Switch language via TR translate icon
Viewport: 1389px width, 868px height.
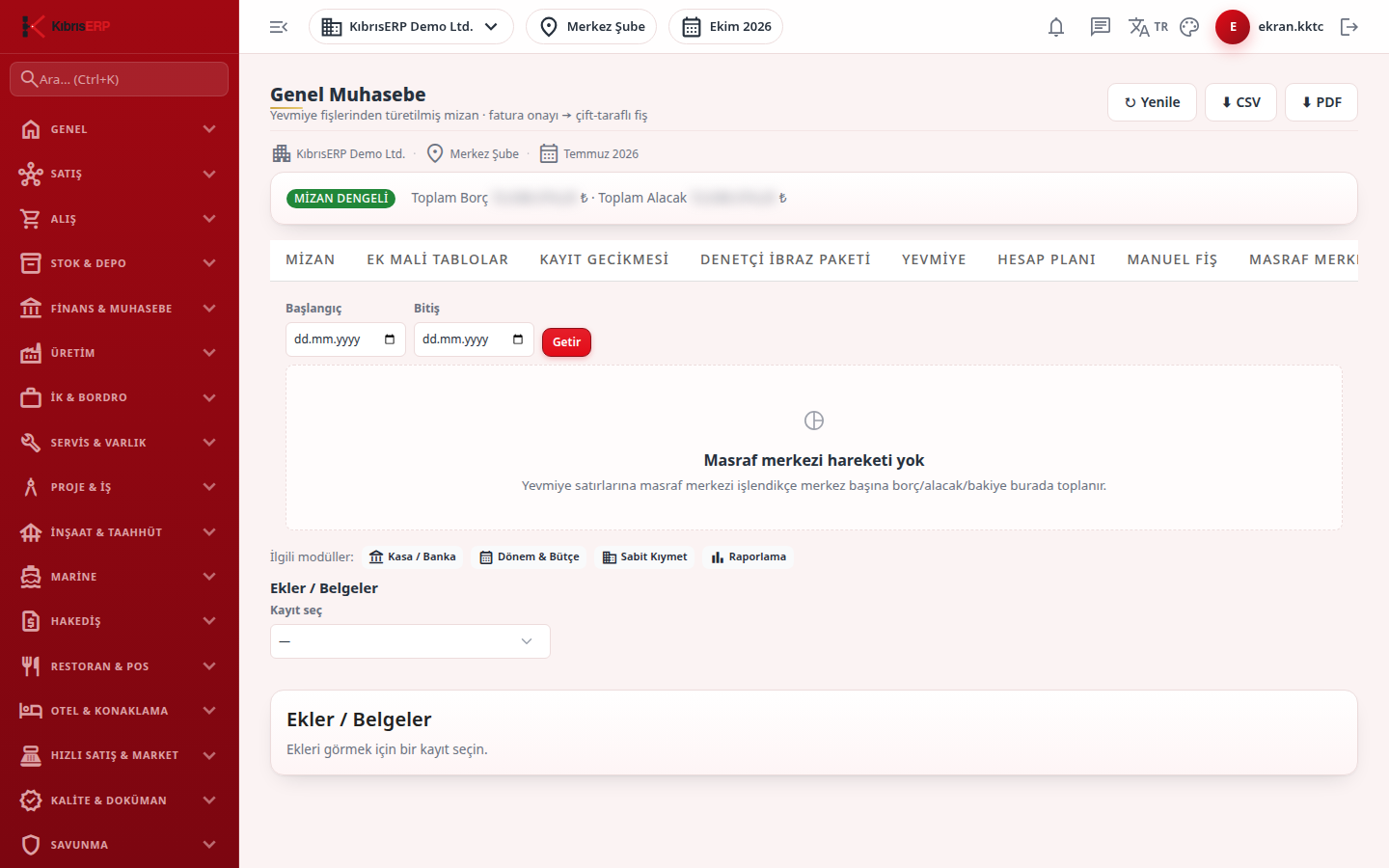point(1148,27)
